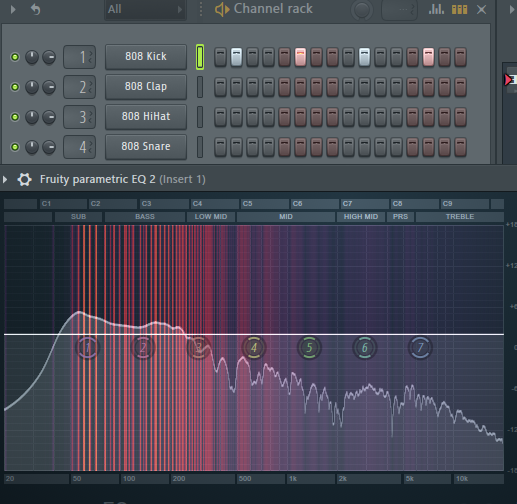Adjust the channel swing knob
Screen dimensions: 517x504
click(x=362, y=10)
